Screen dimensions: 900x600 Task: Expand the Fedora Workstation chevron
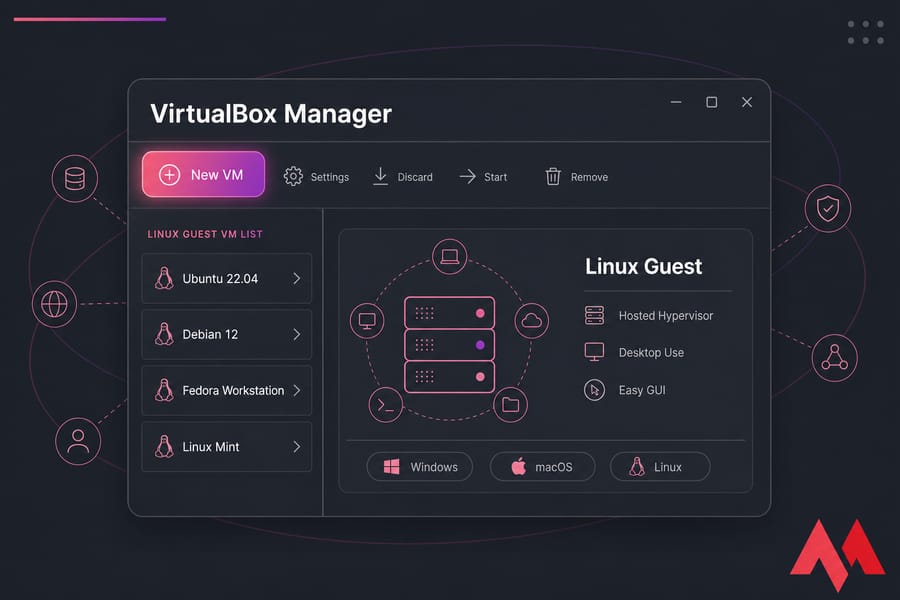(297, 390)
